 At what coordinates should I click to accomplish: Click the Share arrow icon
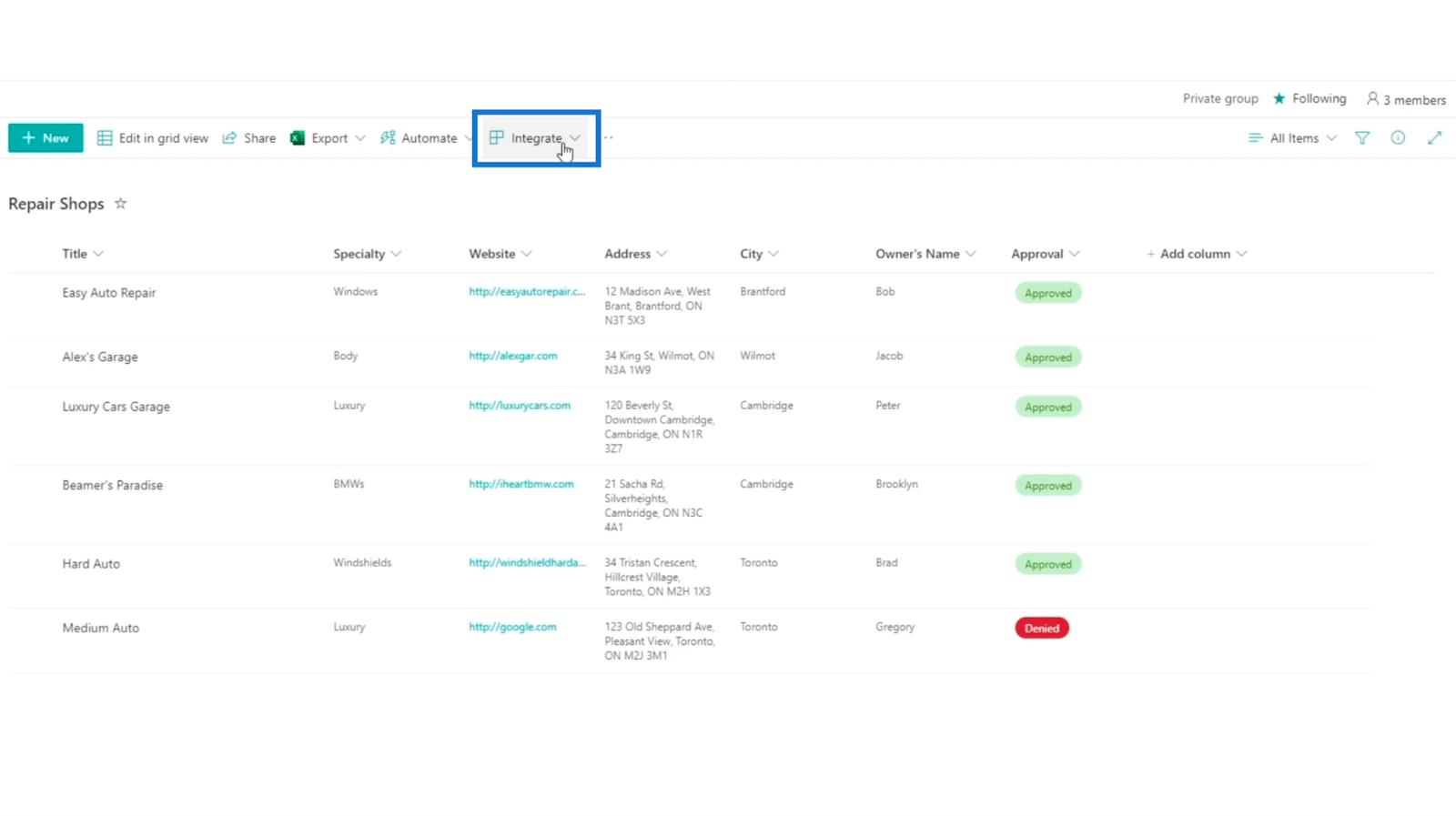click(x=229, y=137)
